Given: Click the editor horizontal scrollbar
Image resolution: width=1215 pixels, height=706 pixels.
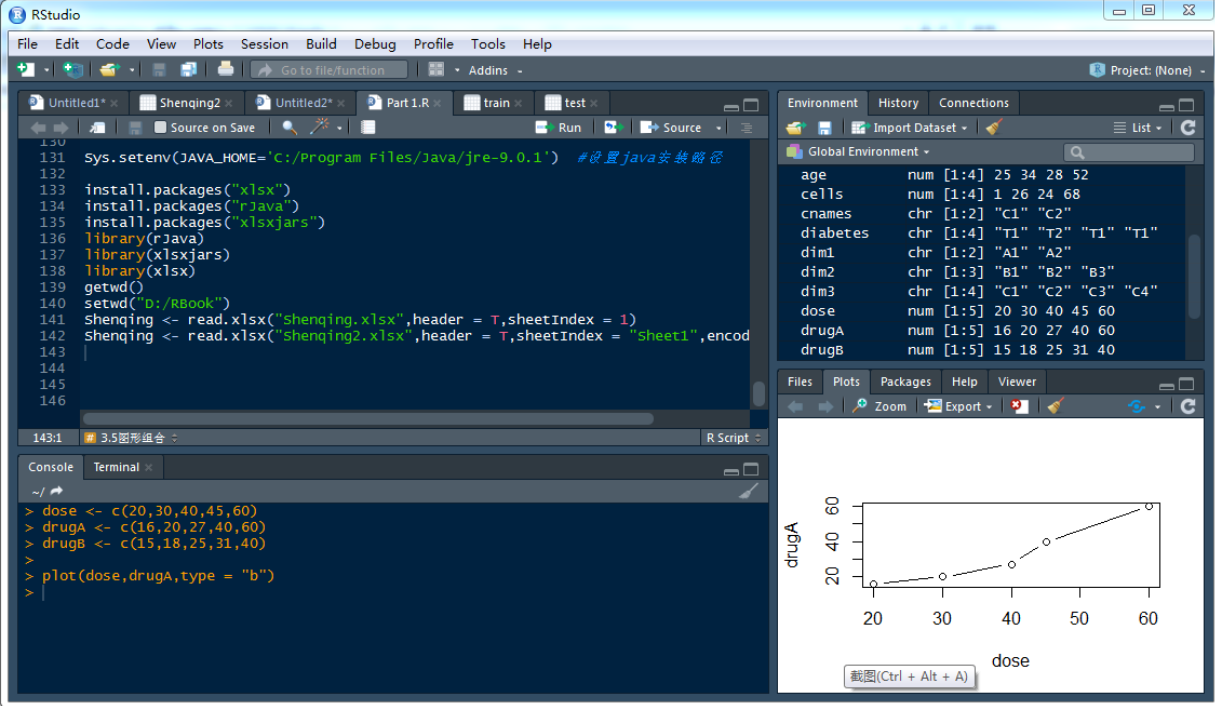Looking at the screenshot, I should pyautogui.click(x=367, y=419).
